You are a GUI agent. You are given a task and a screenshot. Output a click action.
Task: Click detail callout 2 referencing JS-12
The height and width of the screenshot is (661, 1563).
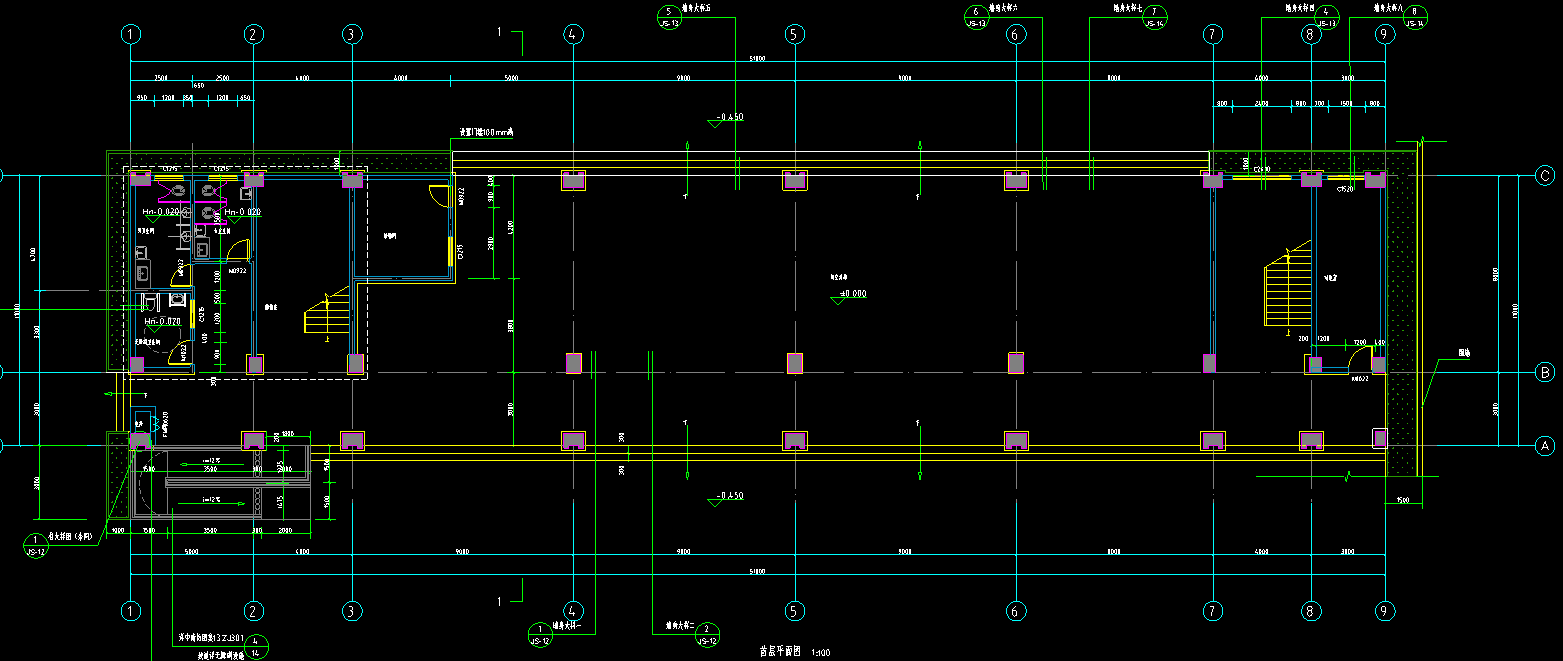706,634
